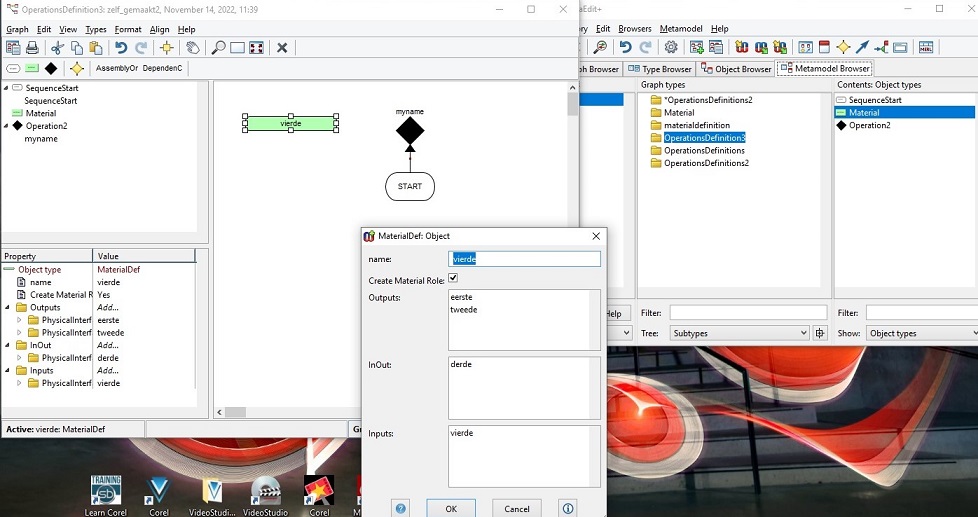Open the Show Object types dropdown
The width and height of the screenshot is (978, 517).
(921, 333)
